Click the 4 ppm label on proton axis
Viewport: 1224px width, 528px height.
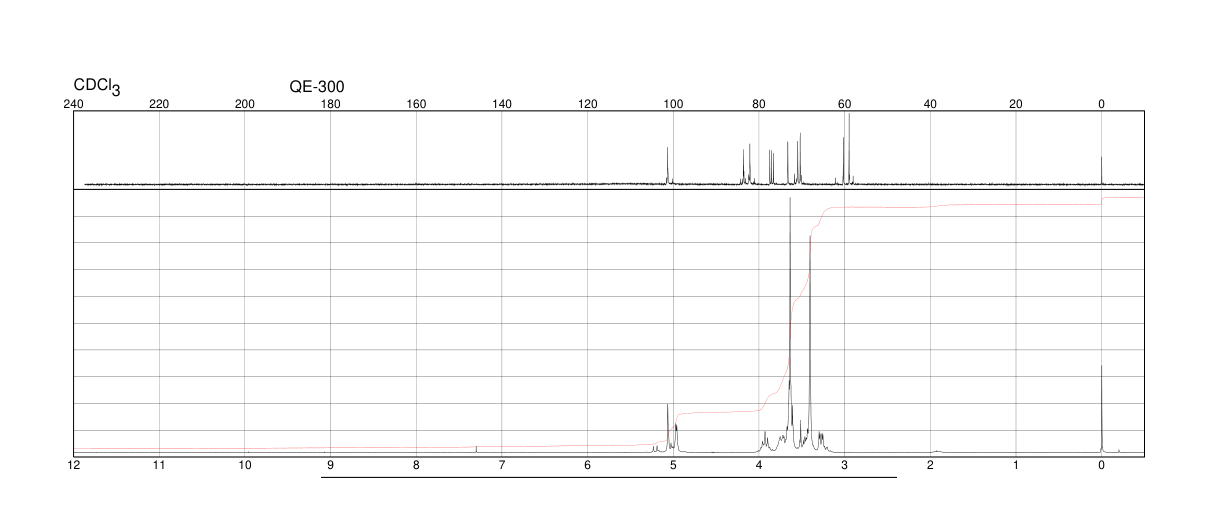coord(759,465)
